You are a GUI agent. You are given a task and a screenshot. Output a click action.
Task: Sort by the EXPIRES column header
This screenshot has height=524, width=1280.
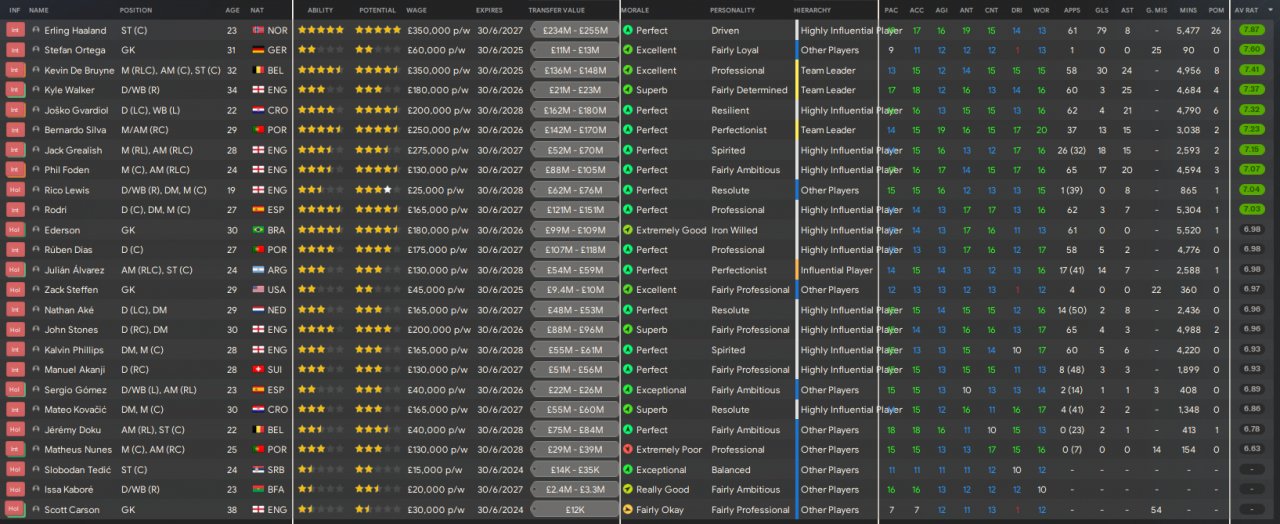(x=490, y=9)
